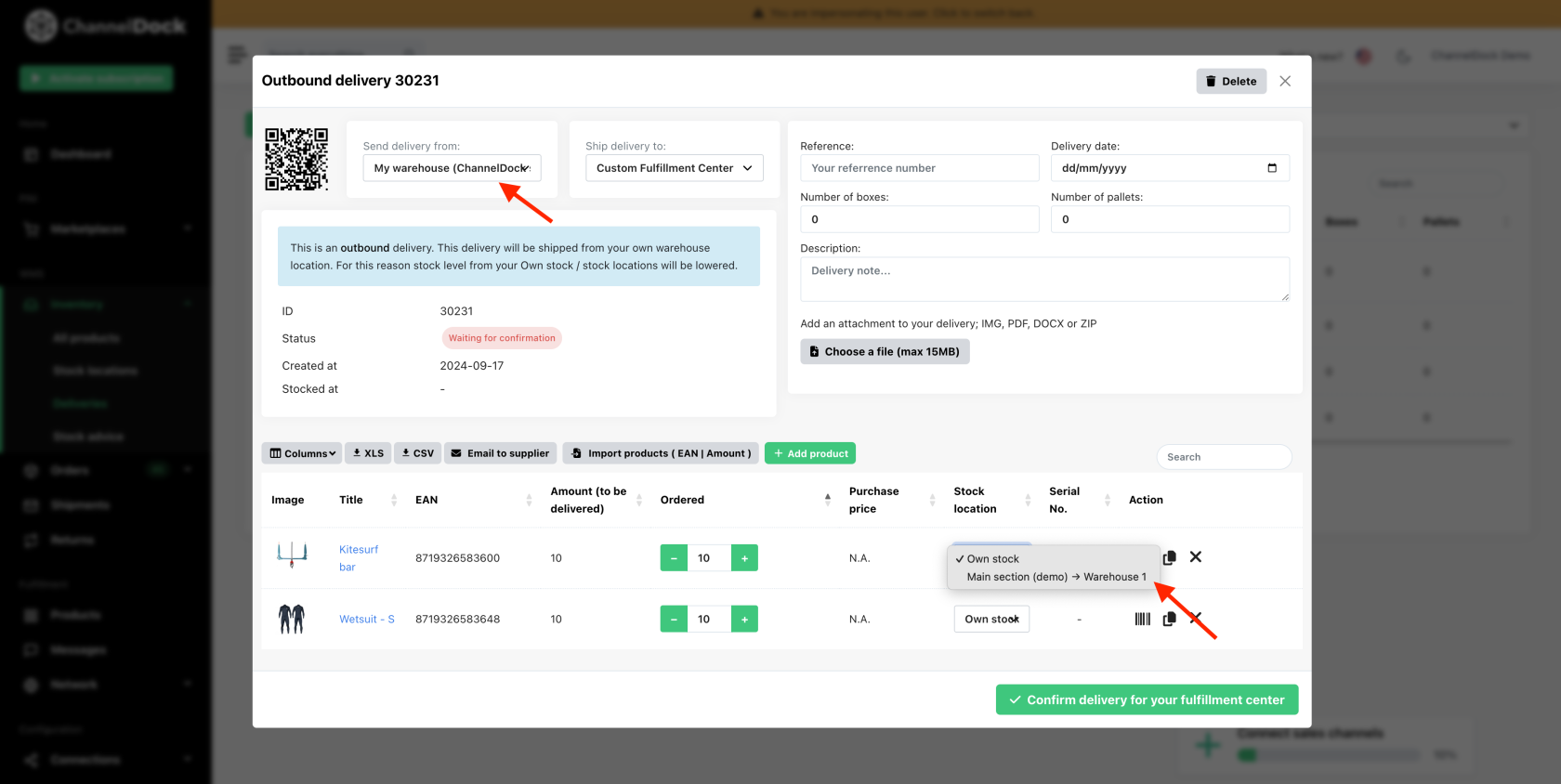
Task: Click the Waiting for confirmation status badge
Action: [x=502, y=338]
